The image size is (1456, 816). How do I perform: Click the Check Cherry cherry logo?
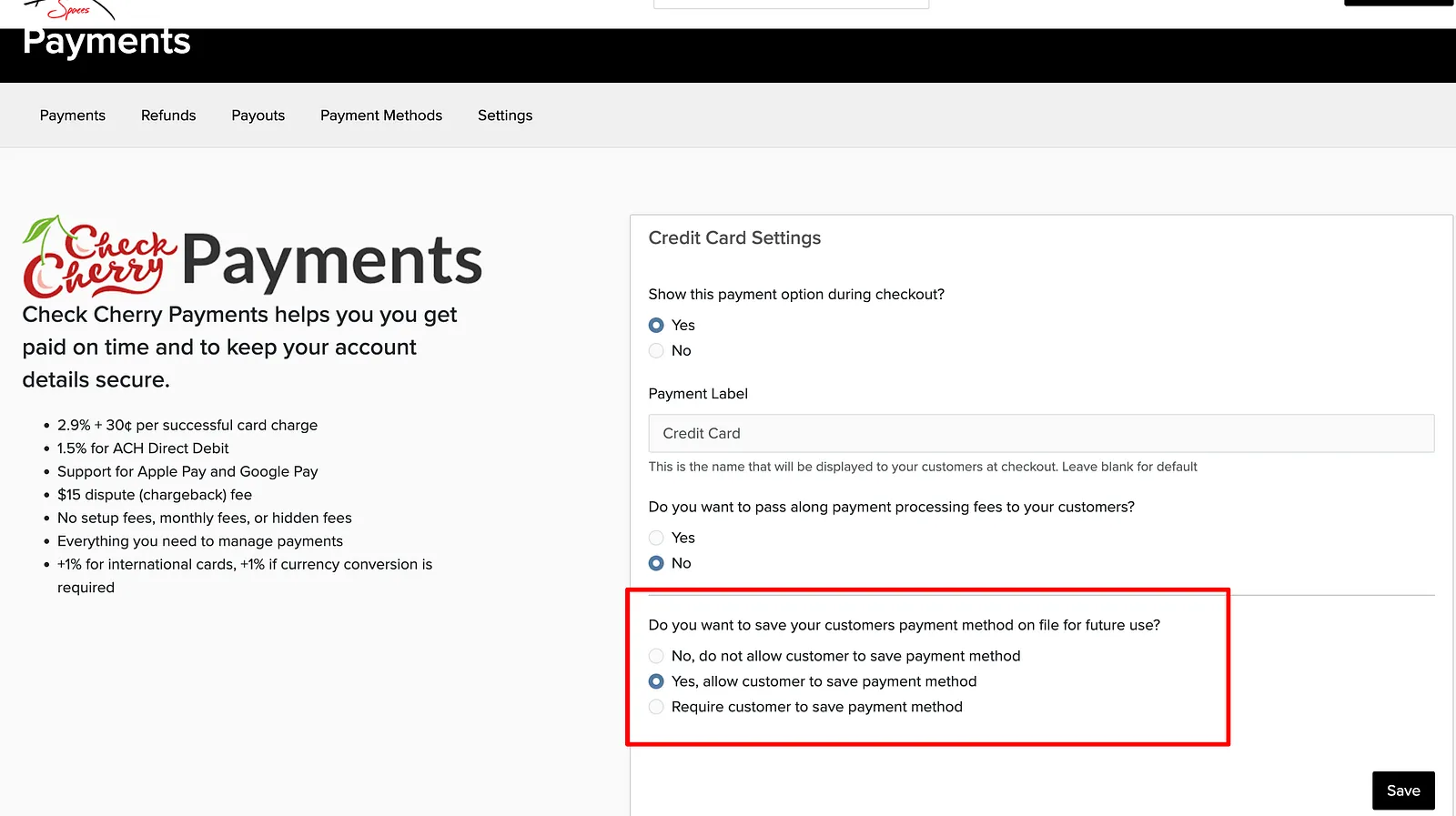click(99, 257)
